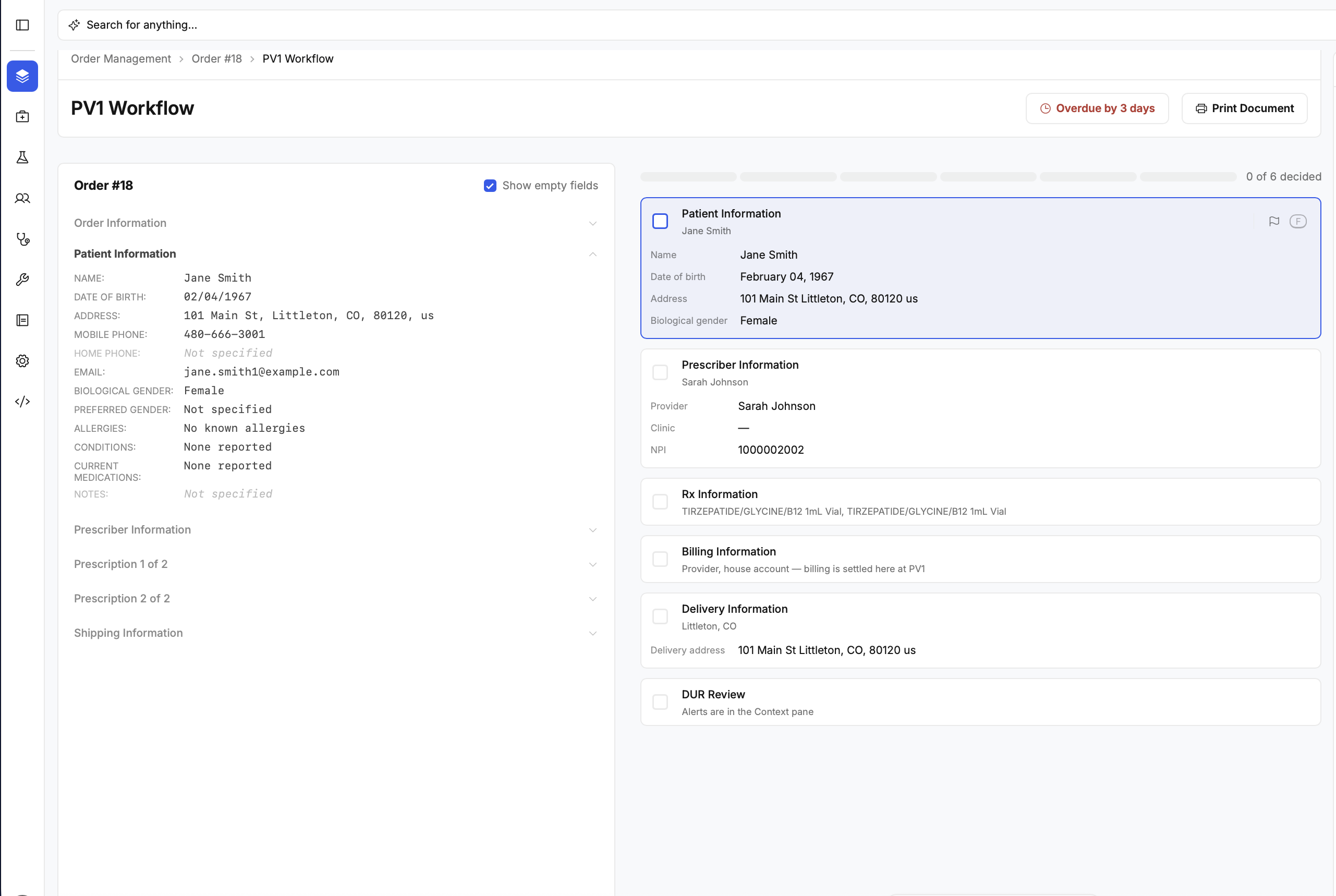Click the third progress bar segment
This screenshot has height=896, width=1336.
888,177
